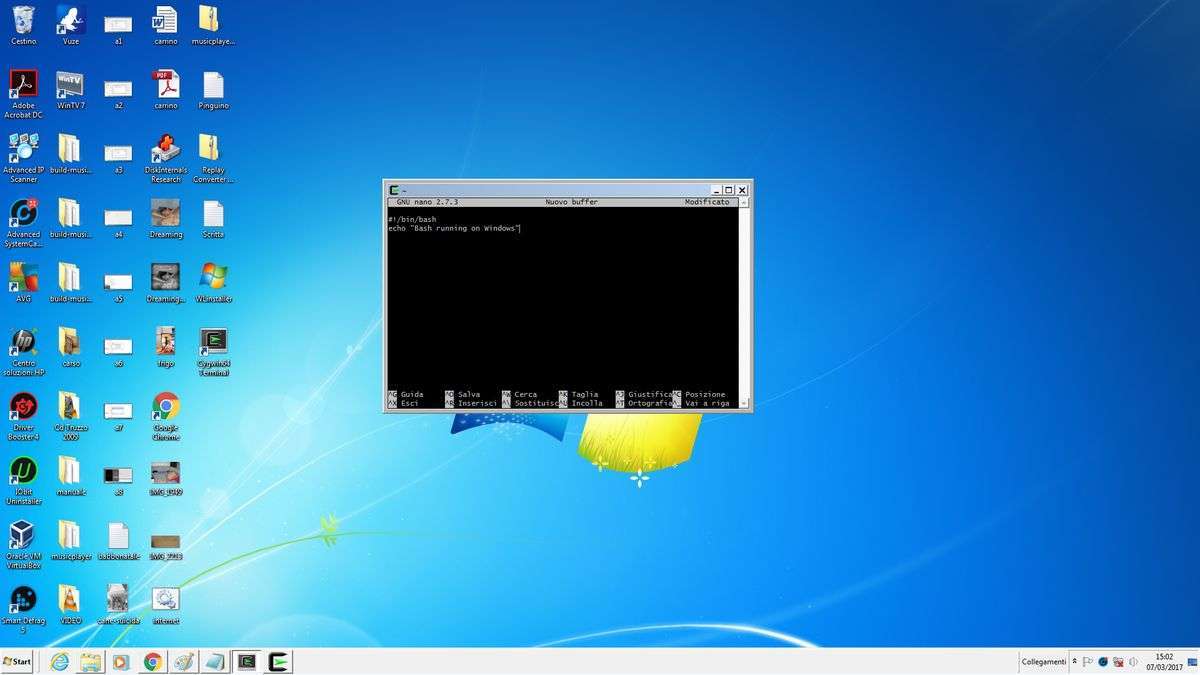Select the Advanced SystemCare desktop icon
Image resolution: width=1200 pixels, height=675 pixels.
(x=23, y=223)
